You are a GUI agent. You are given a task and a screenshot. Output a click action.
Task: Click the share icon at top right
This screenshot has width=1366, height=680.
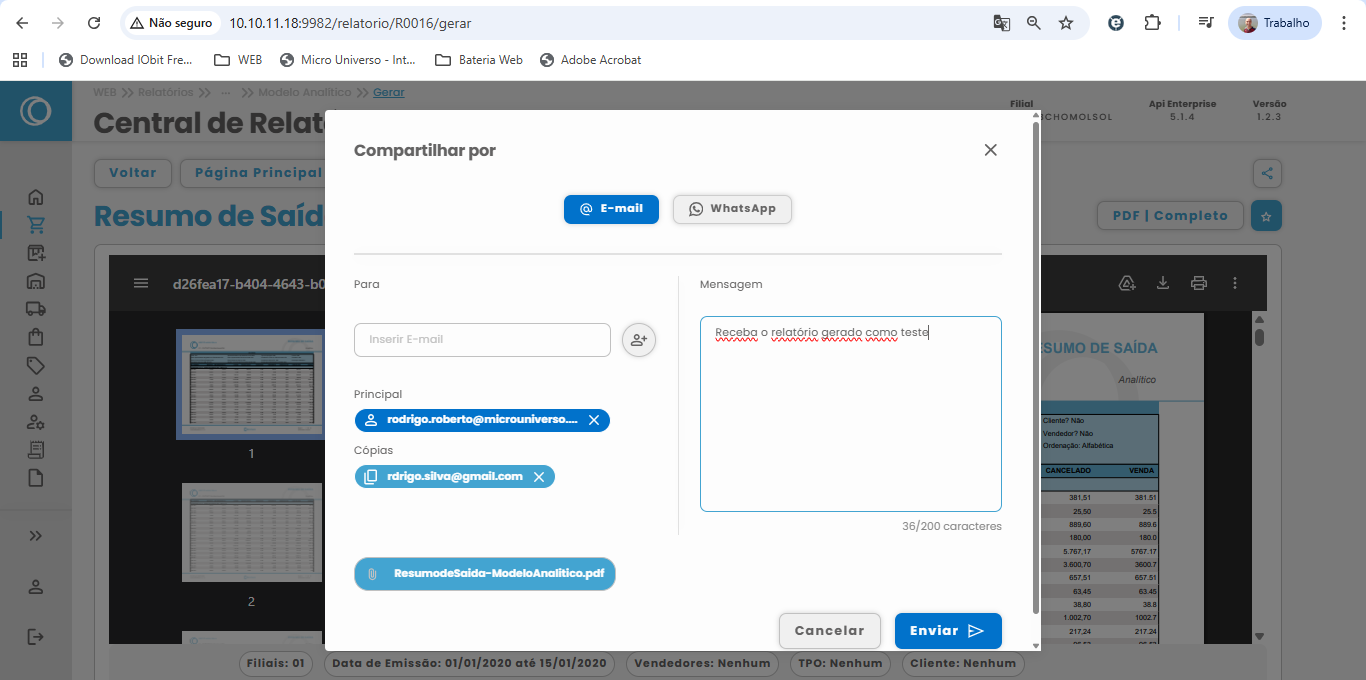(x=1267, y=173)
